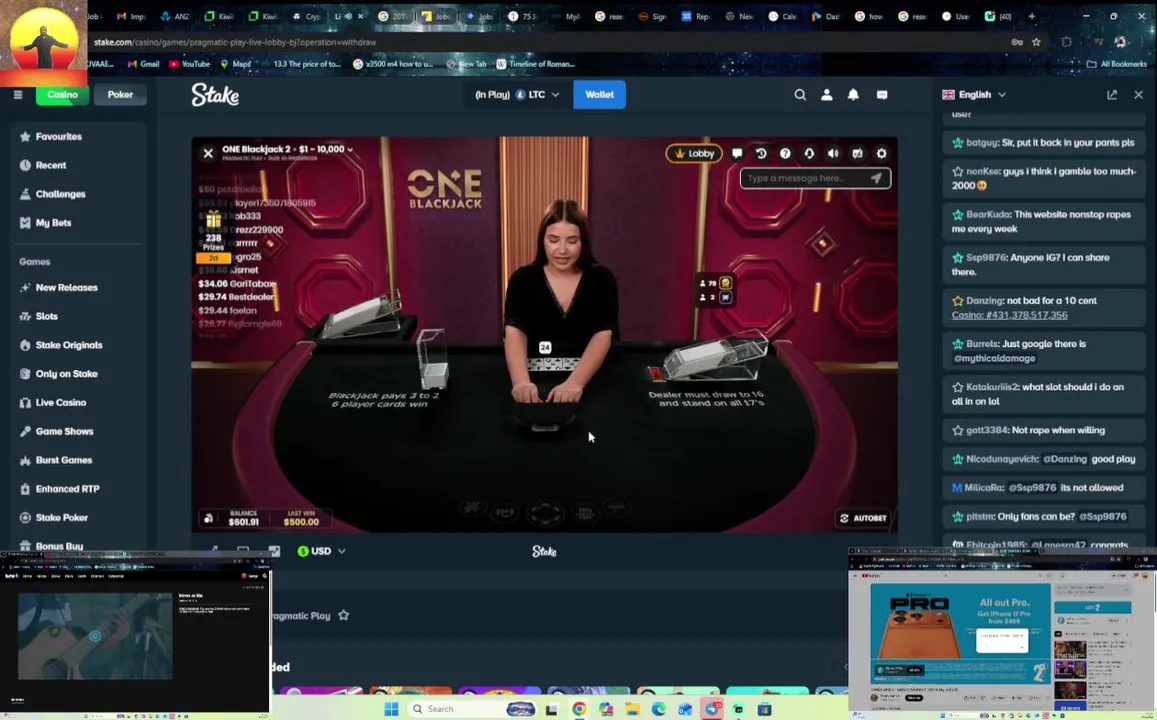This screenshot has height=720, width=1157.
Task: Open game settings gear icon
Action: click(881, 153)
